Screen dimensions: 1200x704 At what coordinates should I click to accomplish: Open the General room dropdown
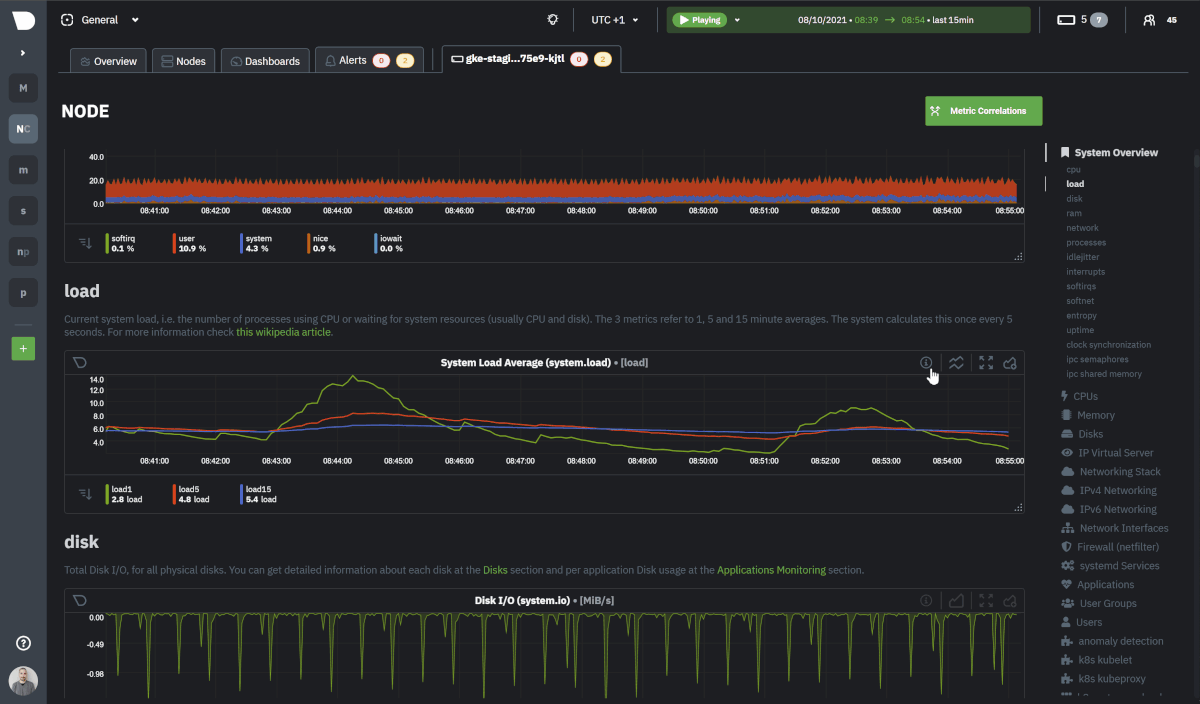click(100, 20)
